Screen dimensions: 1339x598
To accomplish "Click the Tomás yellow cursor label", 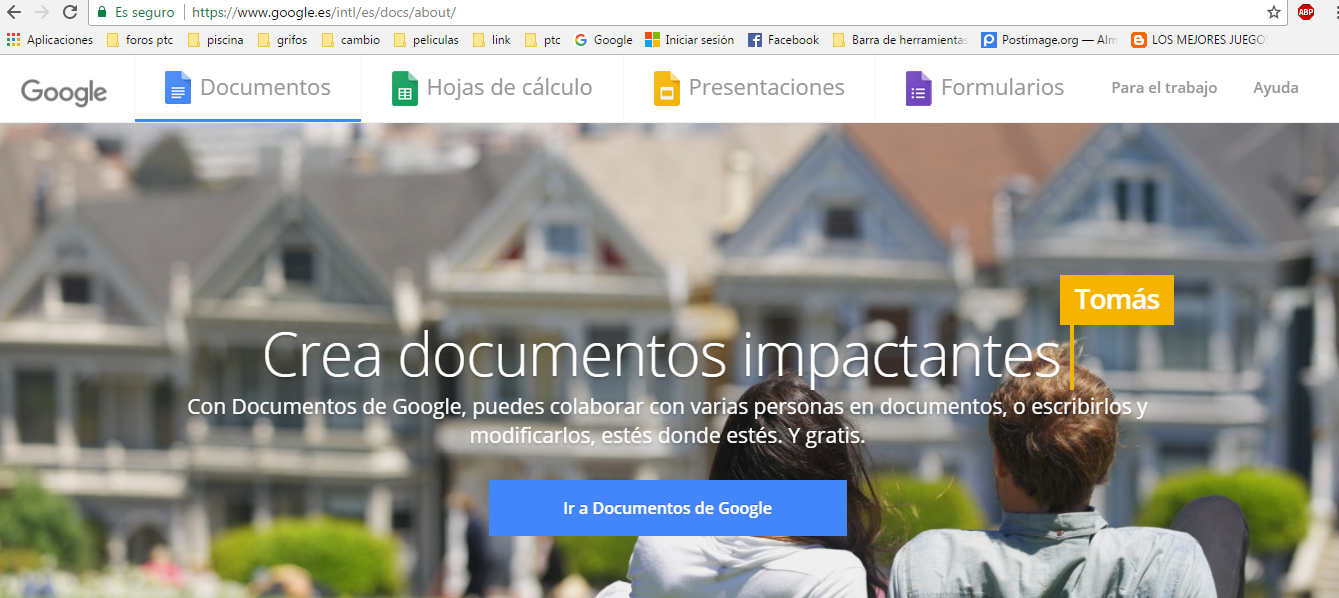I will tap(1117, 299).
